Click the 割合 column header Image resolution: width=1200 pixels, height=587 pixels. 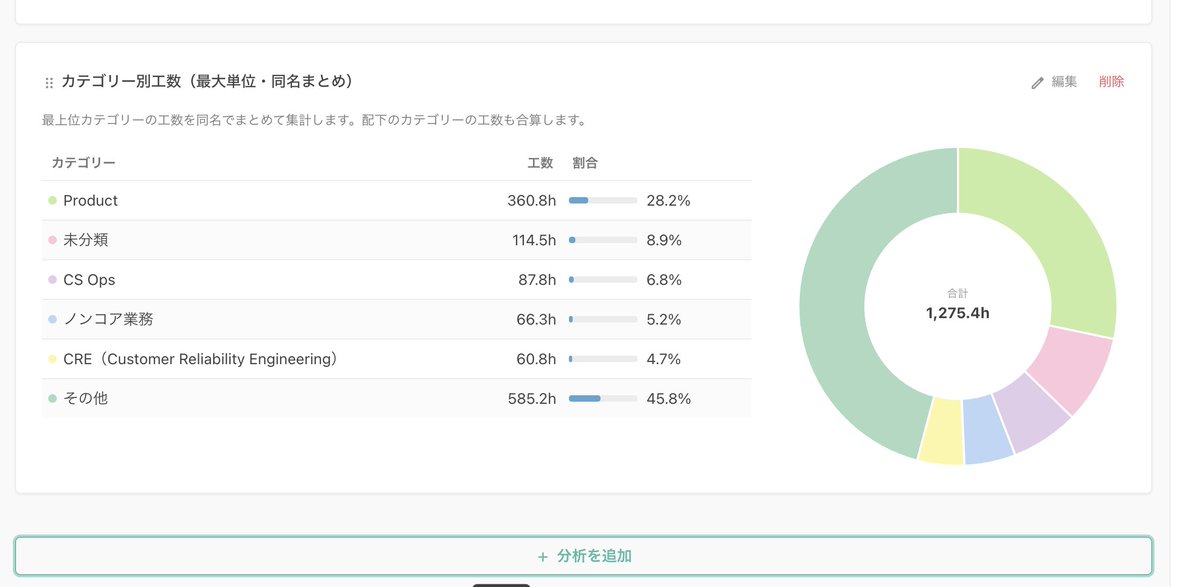click(x=585, y=162)
